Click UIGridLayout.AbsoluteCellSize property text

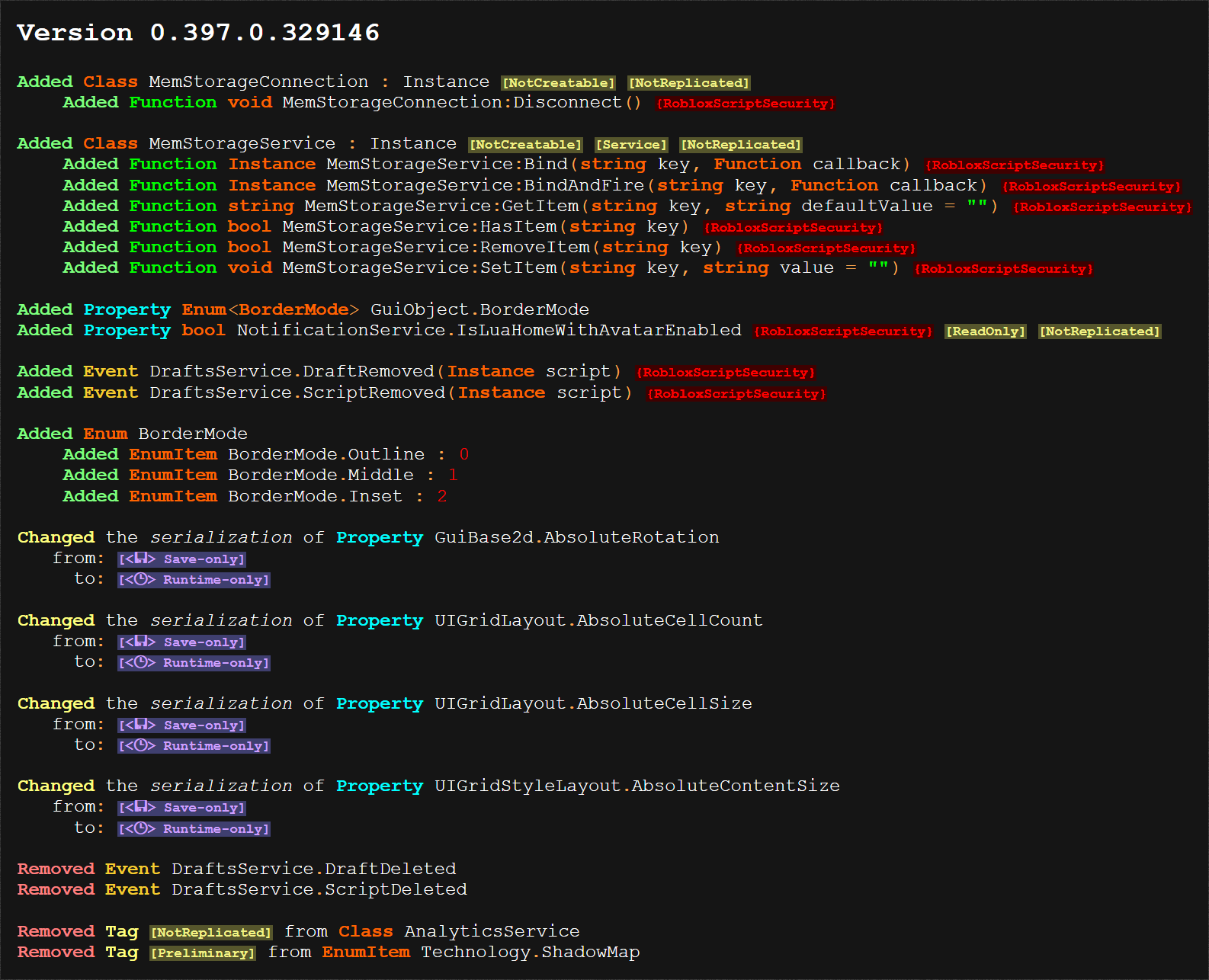(593, 703)
